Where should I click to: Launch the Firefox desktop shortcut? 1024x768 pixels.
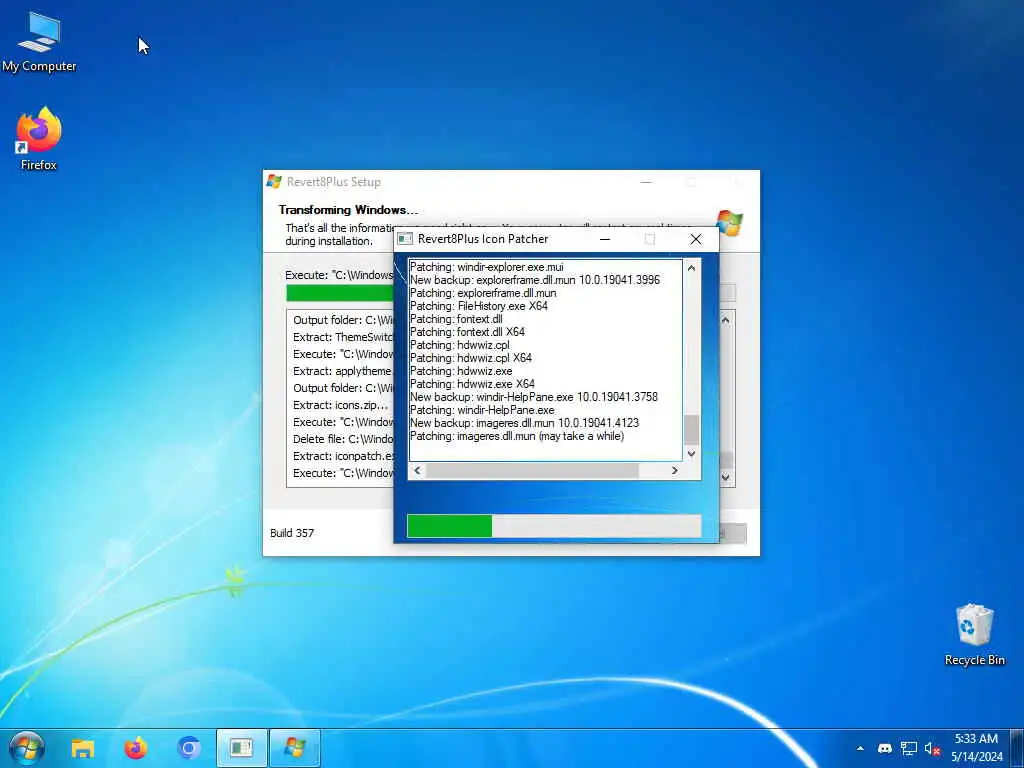pyautogui.click(x=39, y=139)
